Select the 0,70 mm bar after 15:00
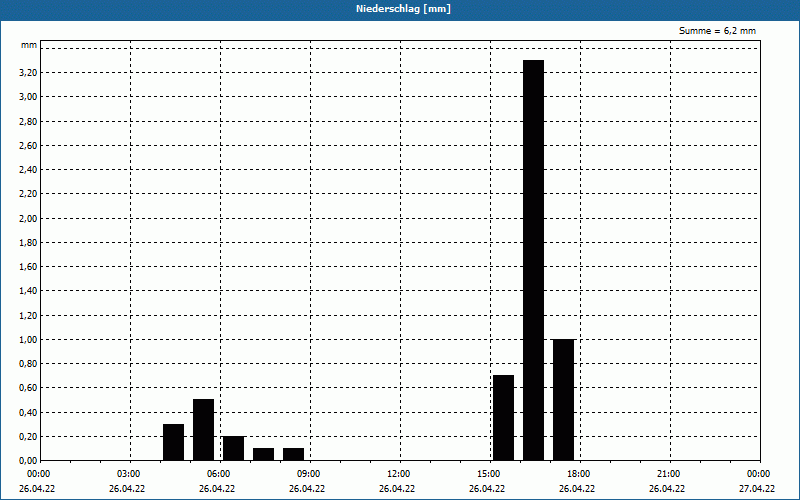Screen dimensions: 800x500 [x=504, y=418]
